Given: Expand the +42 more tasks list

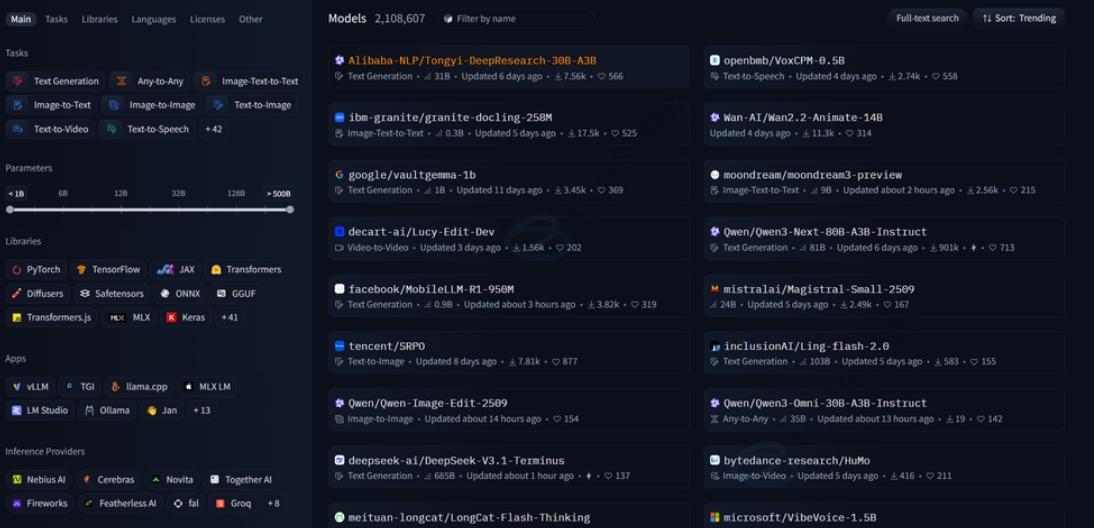Looking at the screenshot, I should point(213,129).
